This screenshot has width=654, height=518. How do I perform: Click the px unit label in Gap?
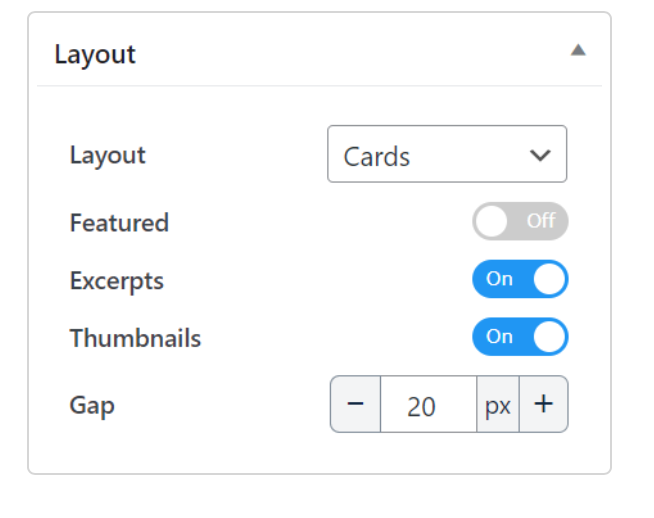click(497, 405)
